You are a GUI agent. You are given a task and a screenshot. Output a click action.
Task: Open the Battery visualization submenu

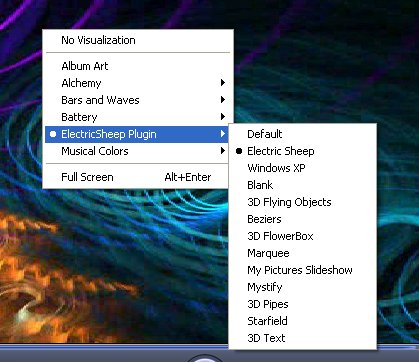pyautogui.click(x=138, y=117)
